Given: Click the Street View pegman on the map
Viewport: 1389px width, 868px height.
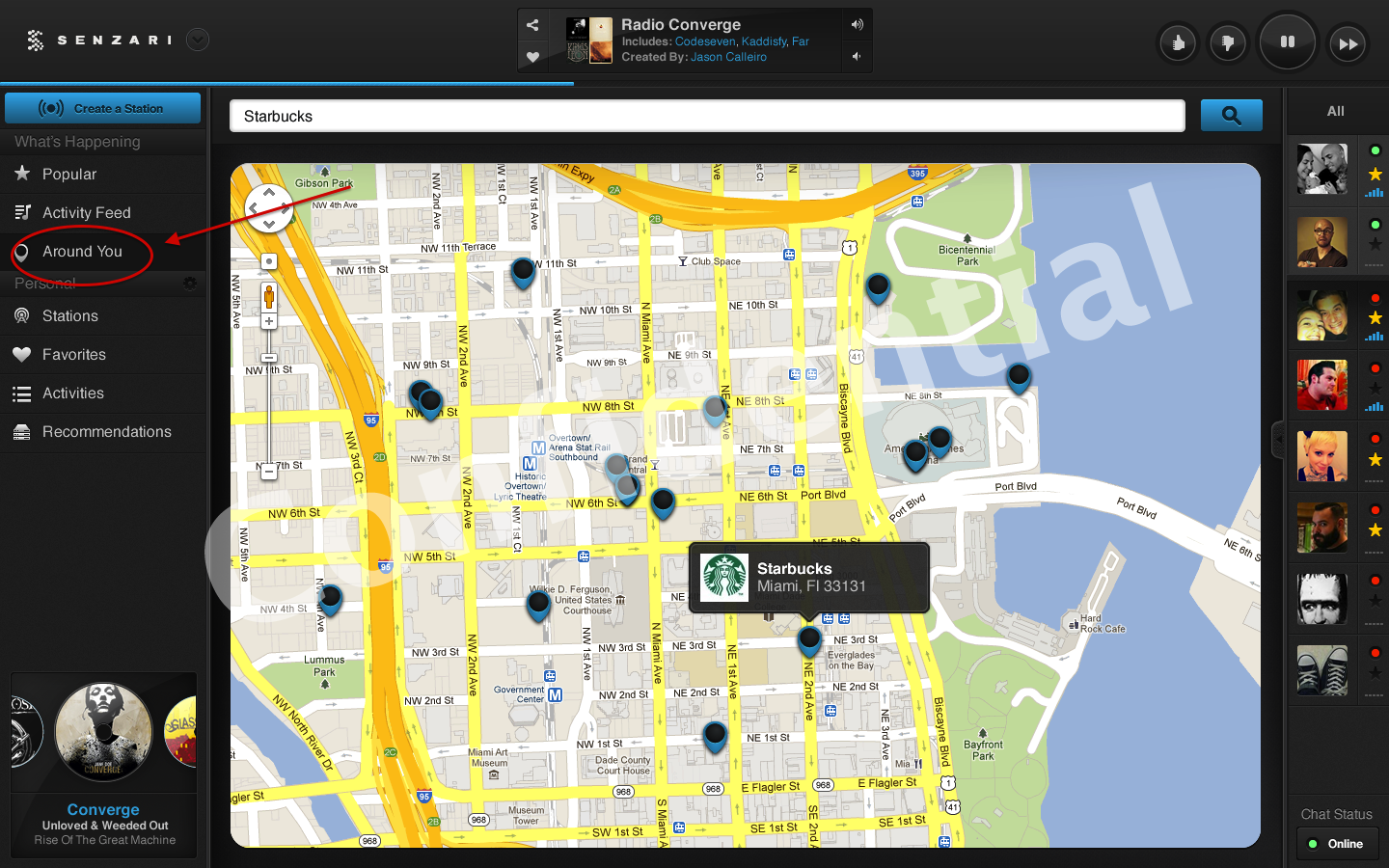Looking at the screenshot, I should click(269, 296).
